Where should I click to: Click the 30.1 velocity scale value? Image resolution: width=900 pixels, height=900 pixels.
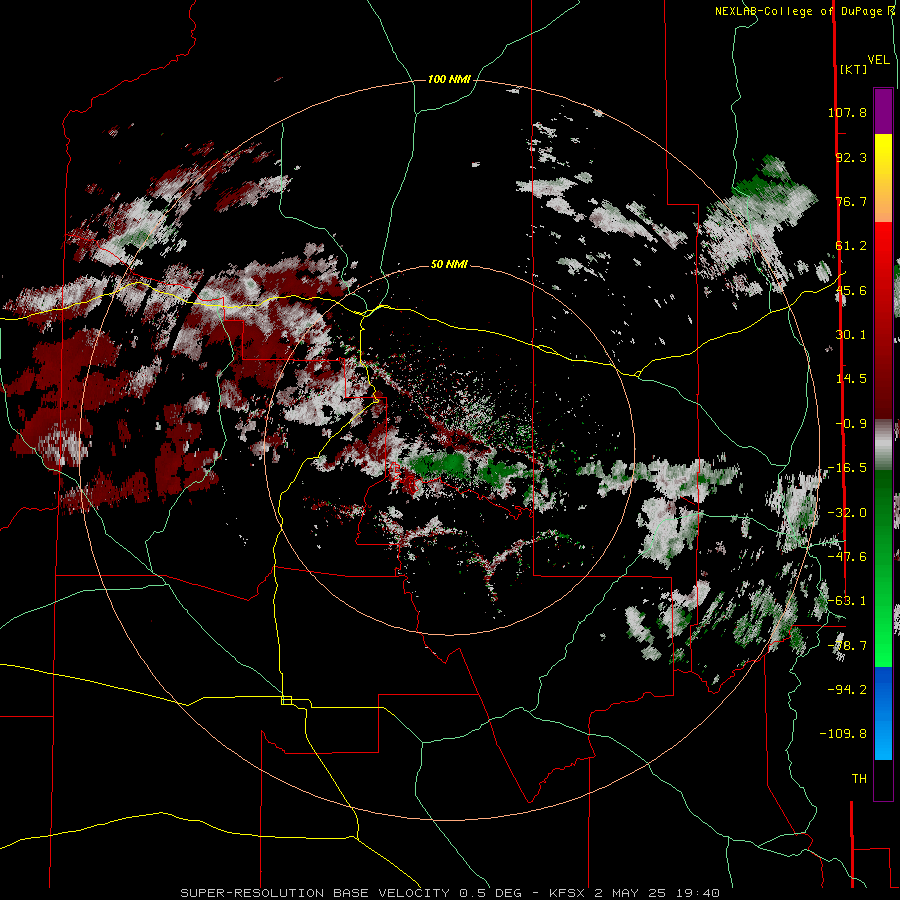tap(851, 335)
